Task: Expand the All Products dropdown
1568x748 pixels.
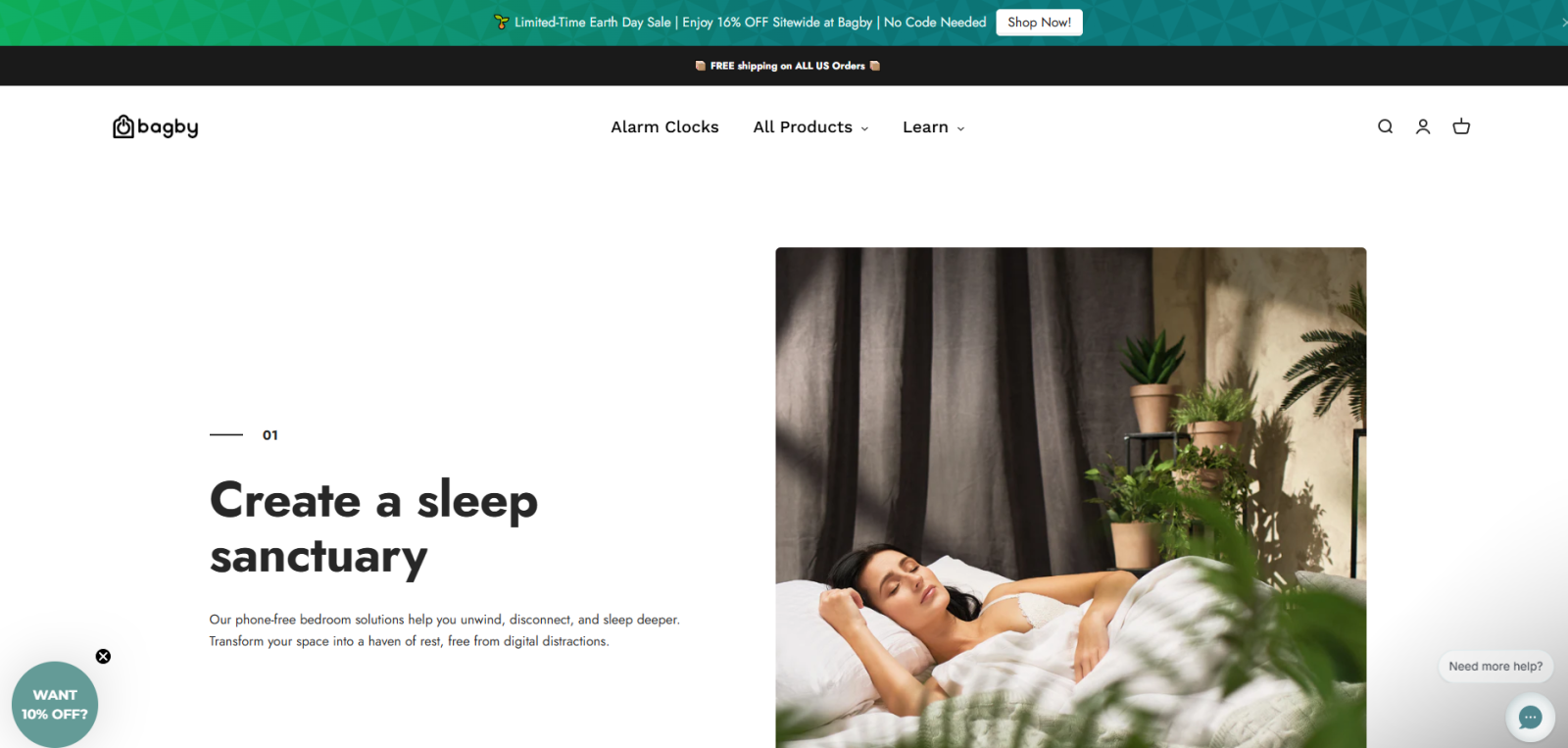Action: (x=810, y=127)
